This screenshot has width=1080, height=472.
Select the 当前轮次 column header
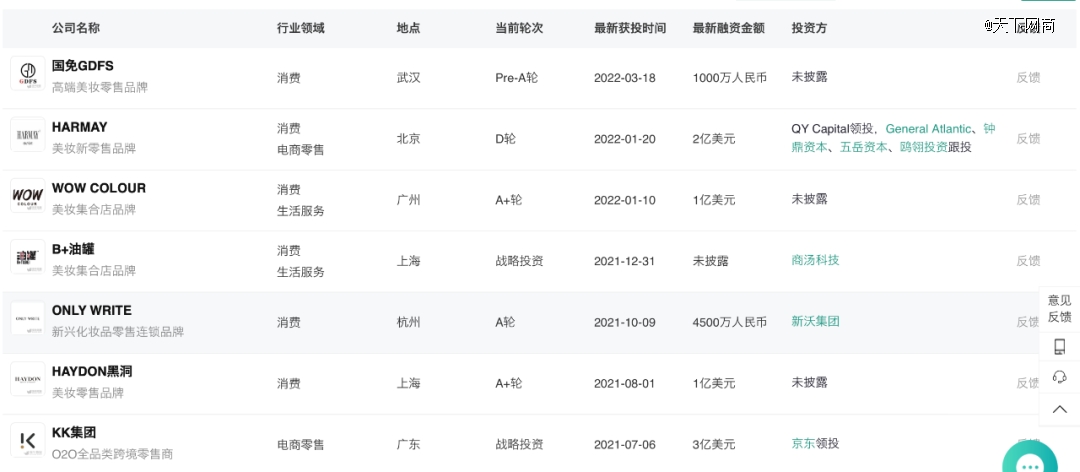click(519, 28)
